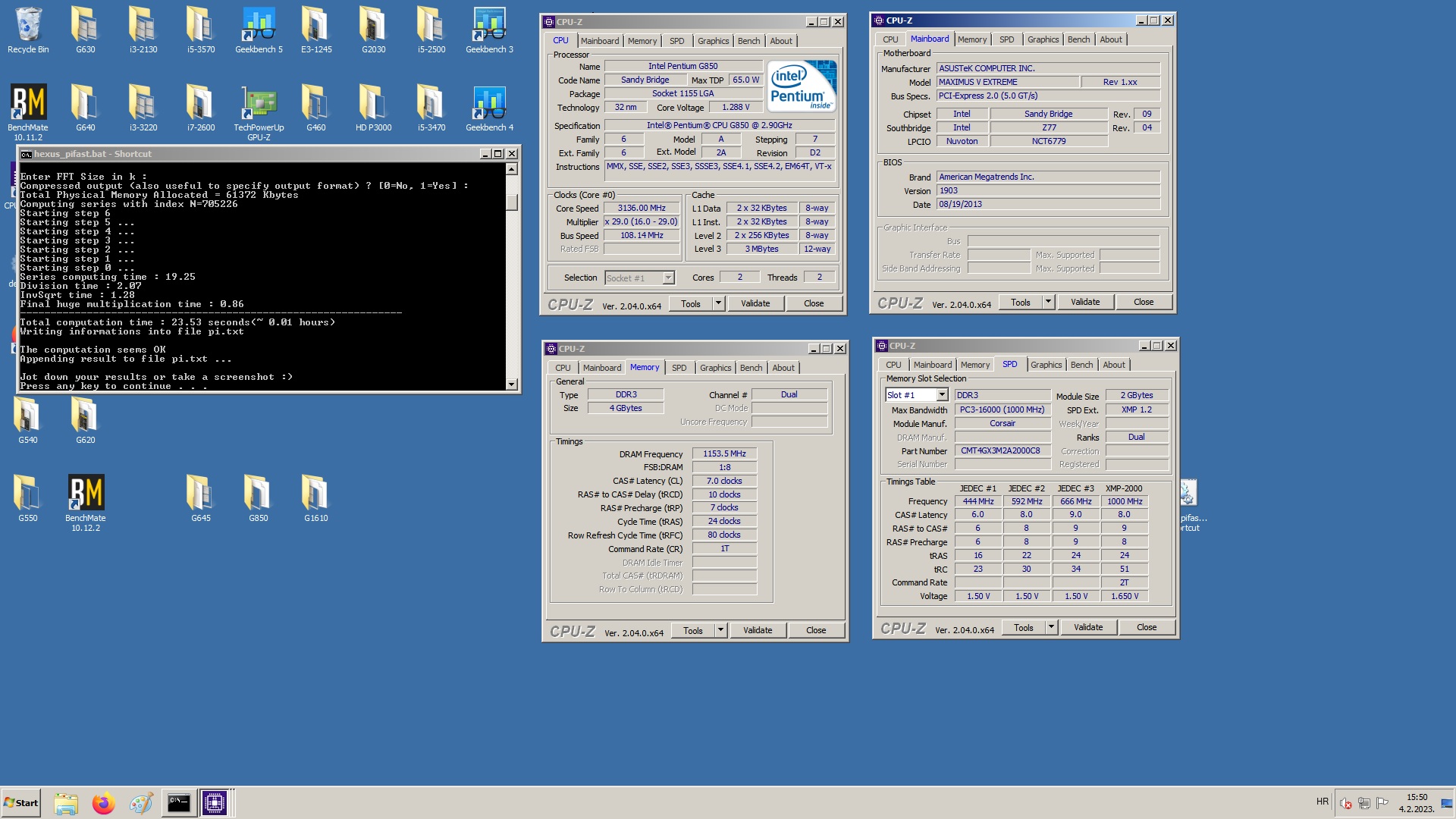Open the i5-2500 folder
Viewport: 1456px width, 819px height.
click(431, 30)
